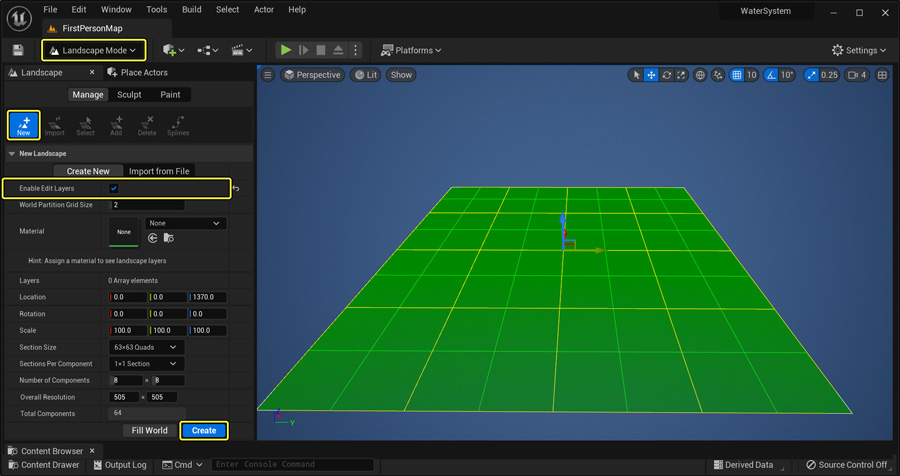Click the Create landscape button

[204, 431]
